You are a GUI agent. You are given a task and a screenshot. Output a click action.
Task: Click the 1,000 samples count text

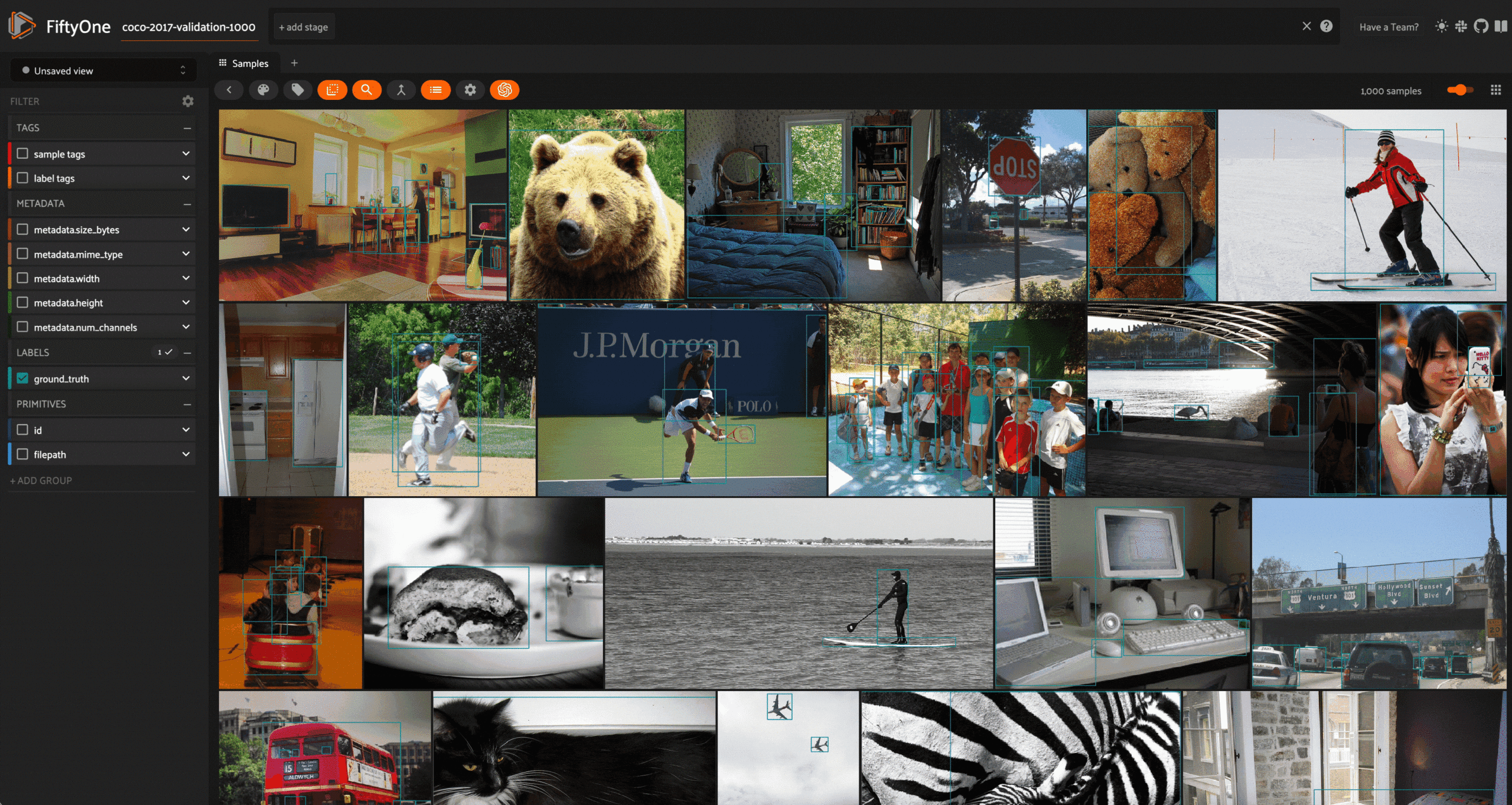(x=1390, y=91)
